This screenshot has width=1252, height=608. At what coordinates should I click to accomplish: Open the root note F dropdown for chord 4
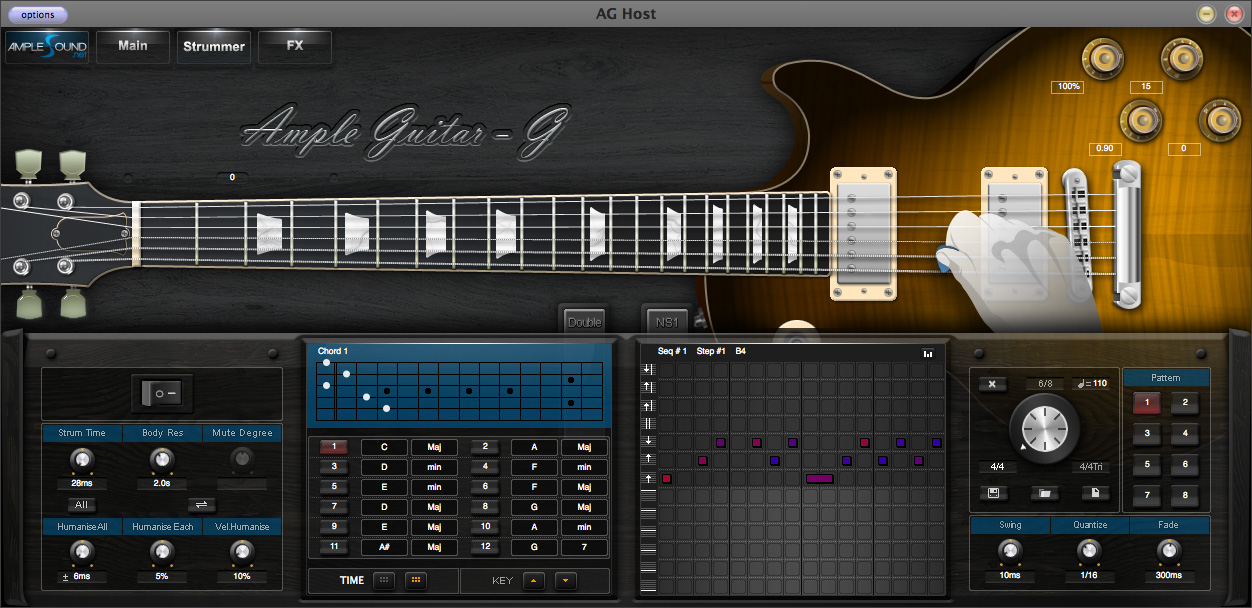click(534, 467)
